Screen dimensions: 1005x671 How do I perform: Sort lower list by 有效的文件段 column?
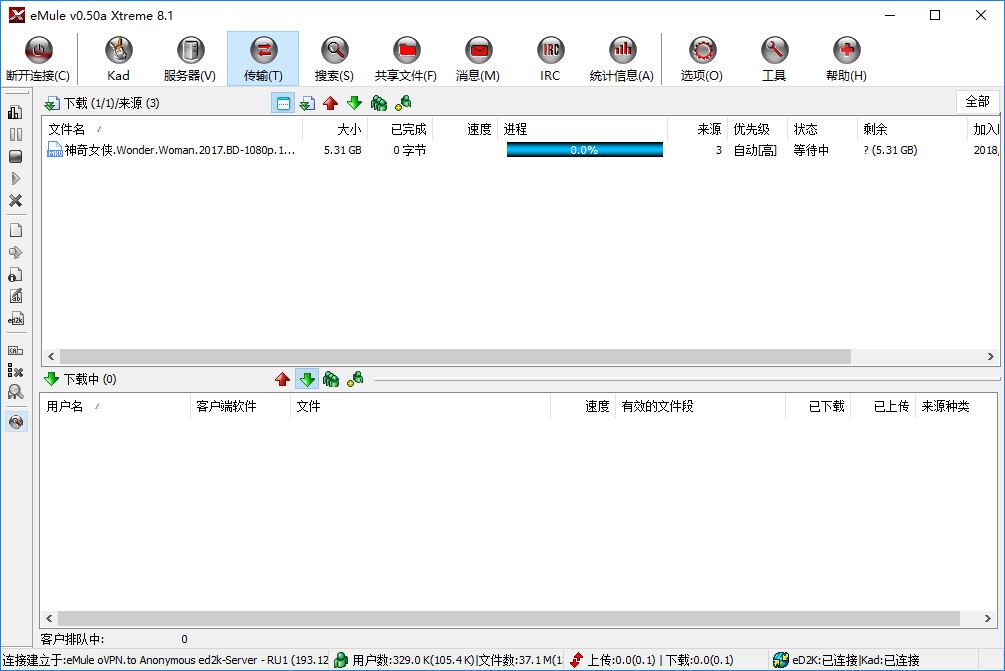[x=700, y=406]
